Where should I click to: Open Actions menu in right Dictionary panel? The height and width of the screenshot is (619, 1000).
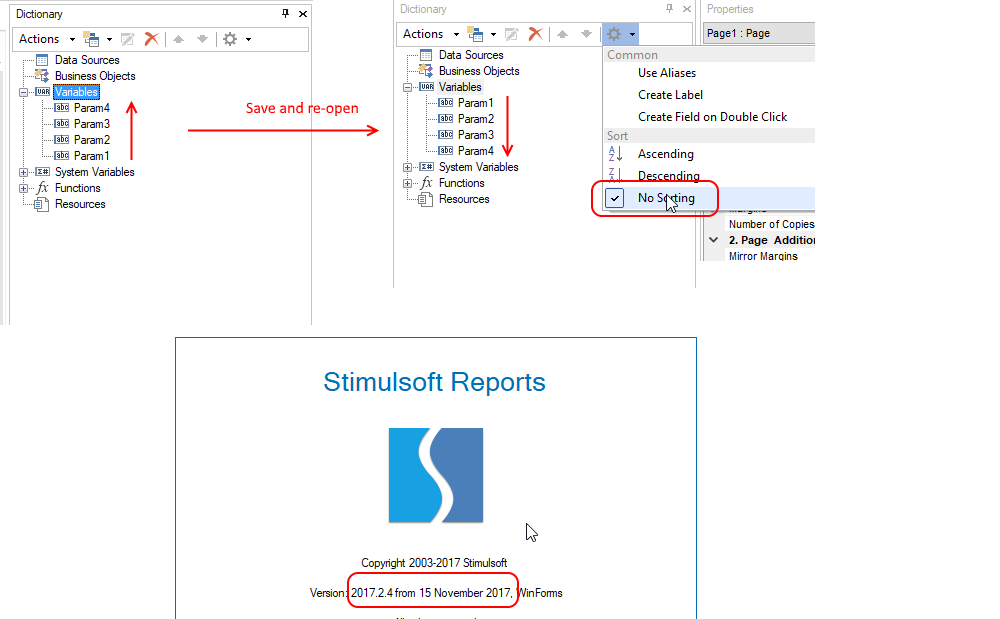pyautogui.click(x=430, y=34)
